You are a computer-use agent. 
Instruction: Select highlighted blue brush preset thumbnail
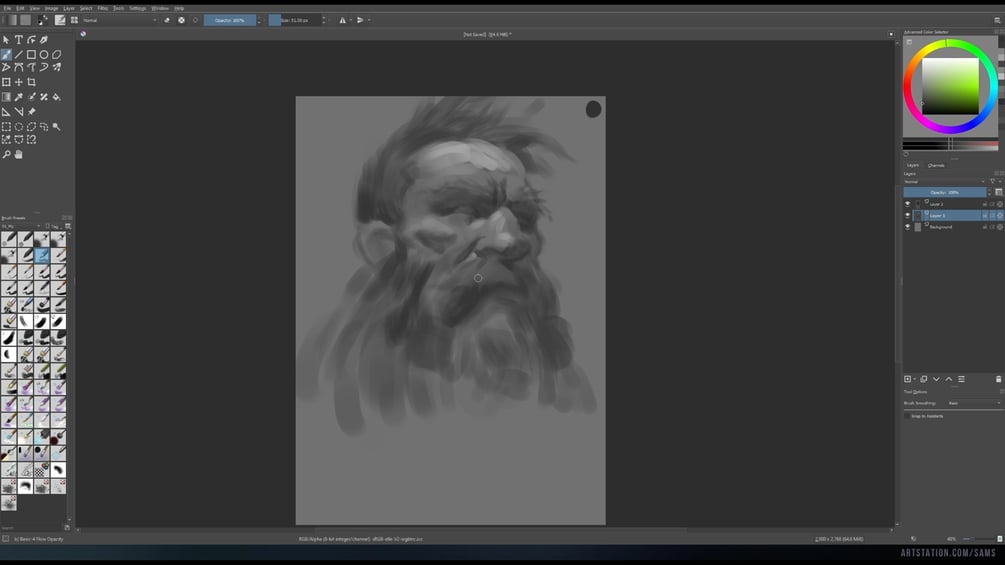(42, 255)
